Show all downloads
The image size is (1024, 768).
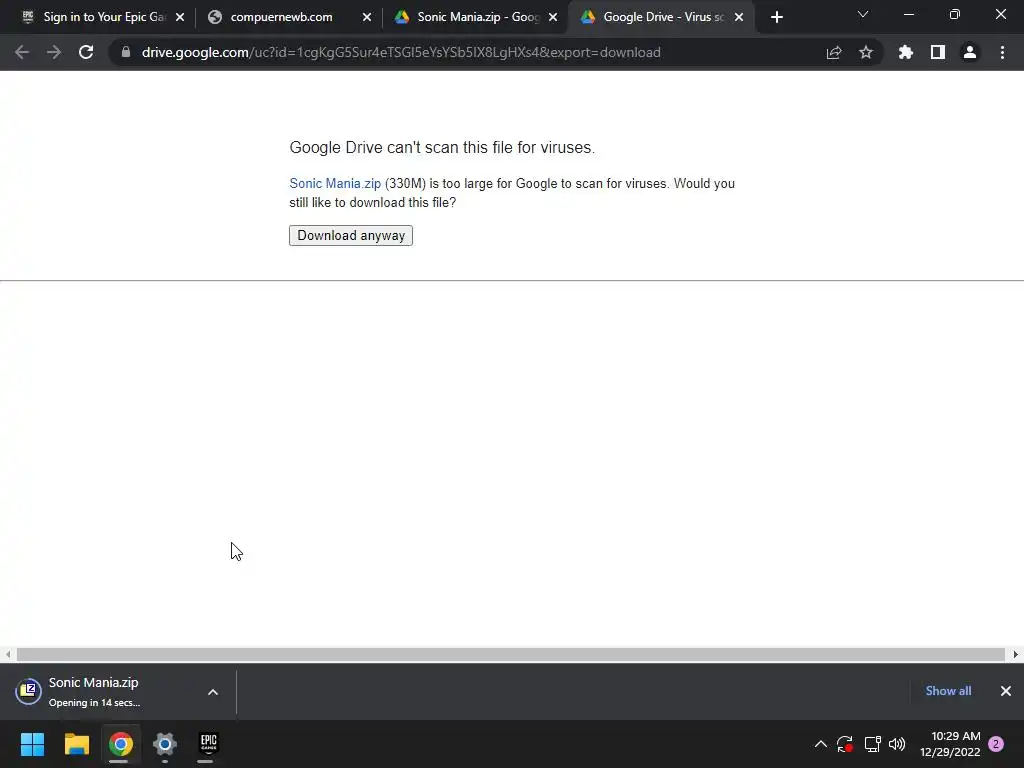(x=948, y=691)
